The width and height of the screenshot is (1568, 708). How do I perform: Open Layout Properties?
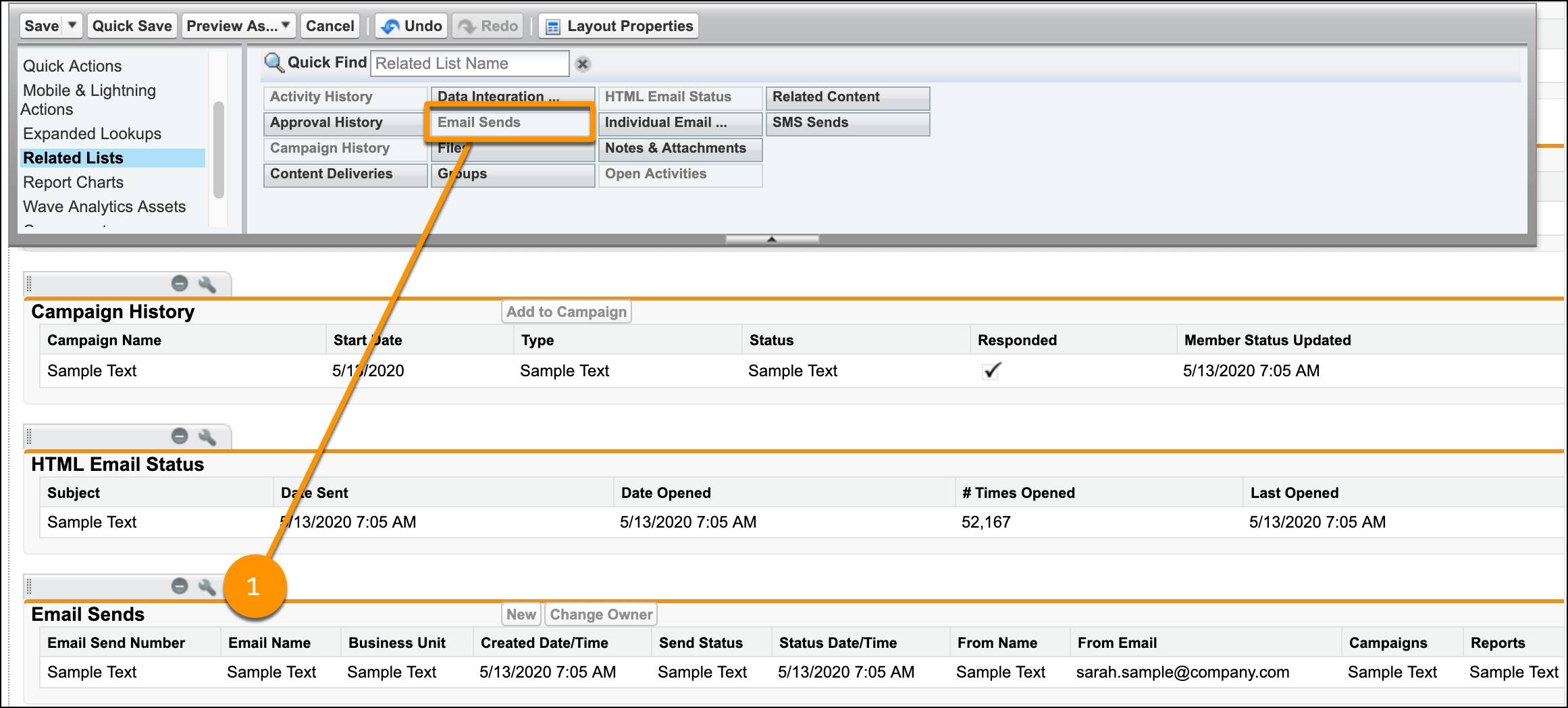click(x=618, y=26)
